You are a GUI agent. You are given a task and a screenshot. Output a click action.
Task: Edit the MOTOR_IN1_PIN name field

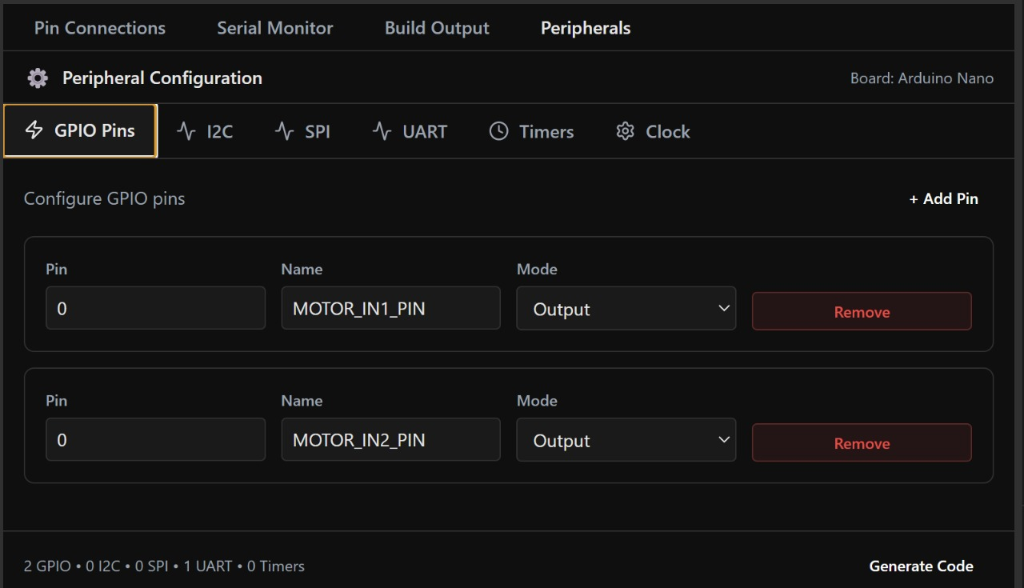point(390,309)
